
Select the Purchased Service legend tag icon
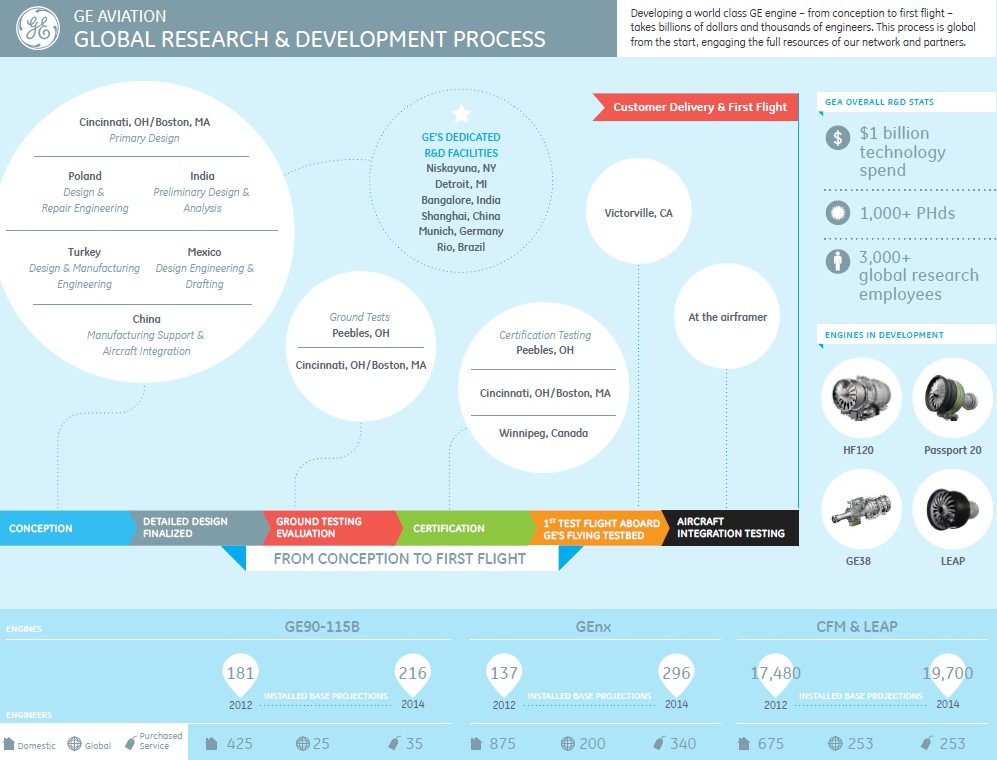pyautogui.click(x=130, y=743)
